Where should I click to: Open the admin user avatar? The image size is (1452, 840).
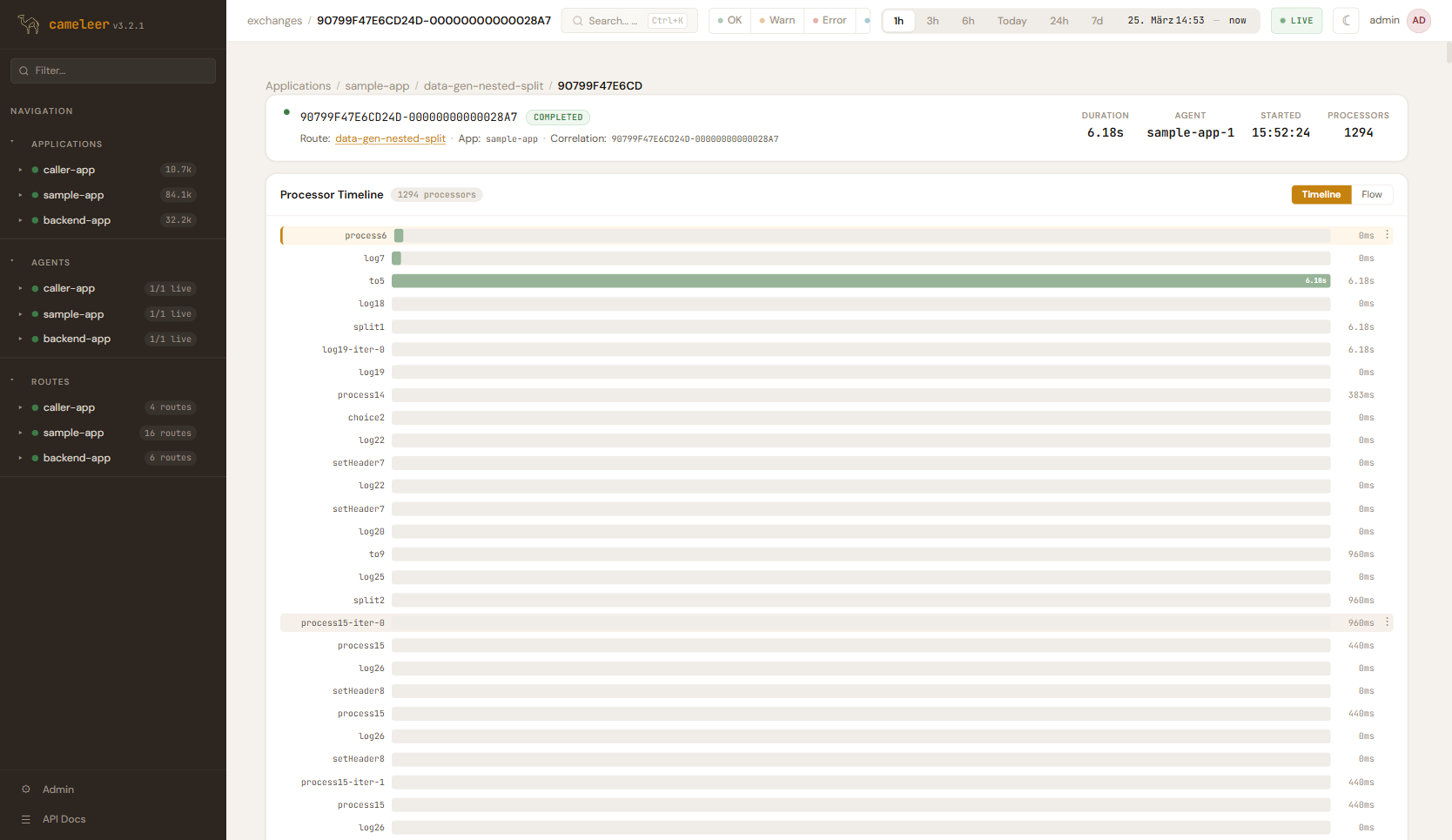click(1419, 21)
